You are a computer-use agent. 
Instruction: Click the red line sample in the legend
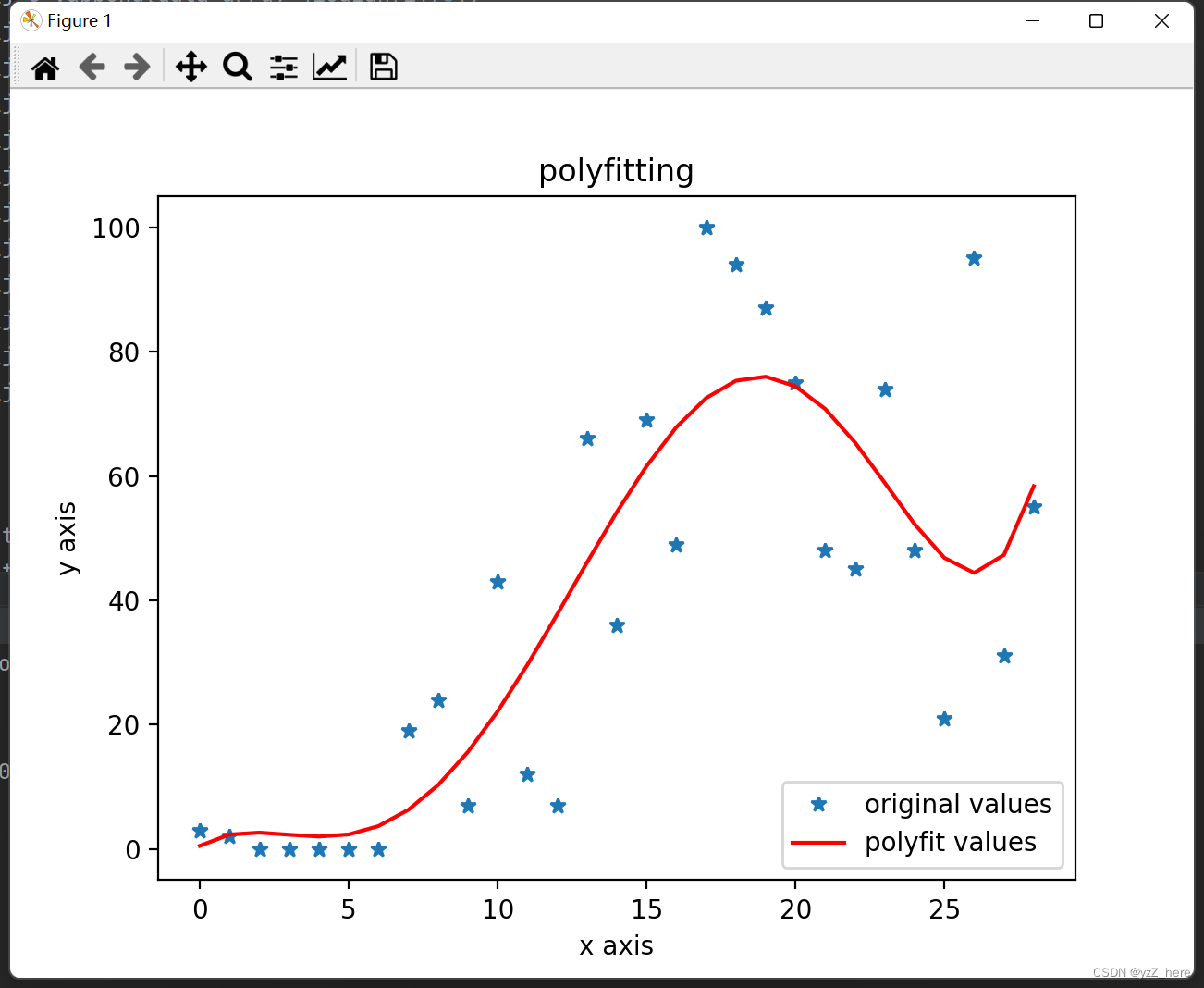818,843
